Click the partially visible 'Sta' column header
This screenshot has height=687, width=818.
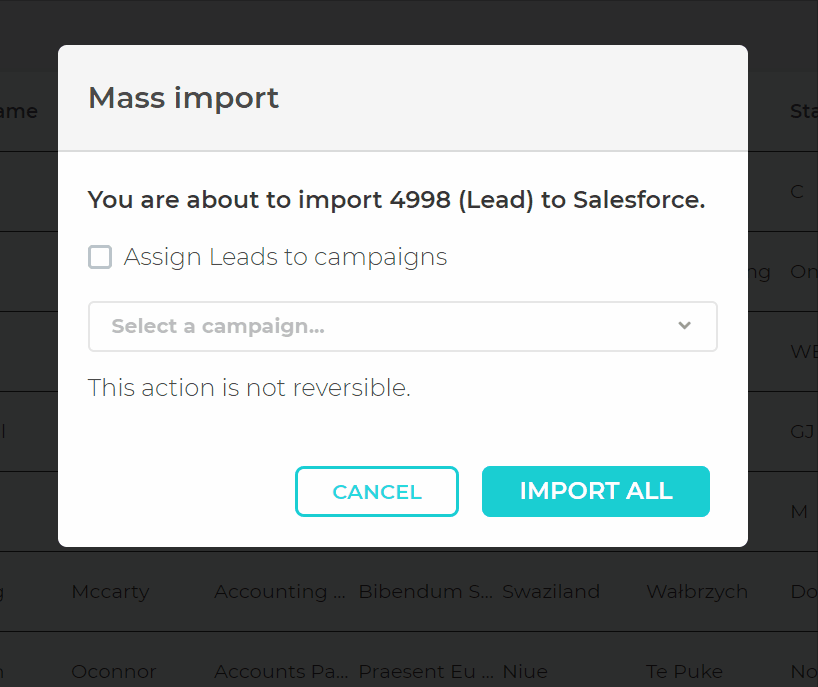point(803,111)
